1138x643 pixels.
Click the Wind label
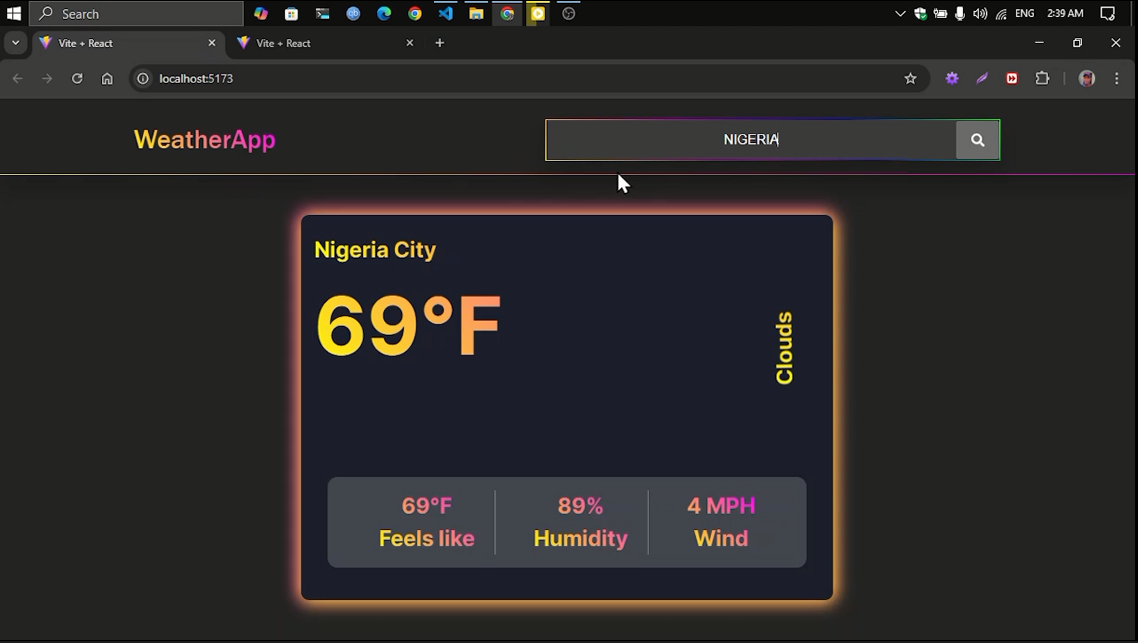coord(721,538)
